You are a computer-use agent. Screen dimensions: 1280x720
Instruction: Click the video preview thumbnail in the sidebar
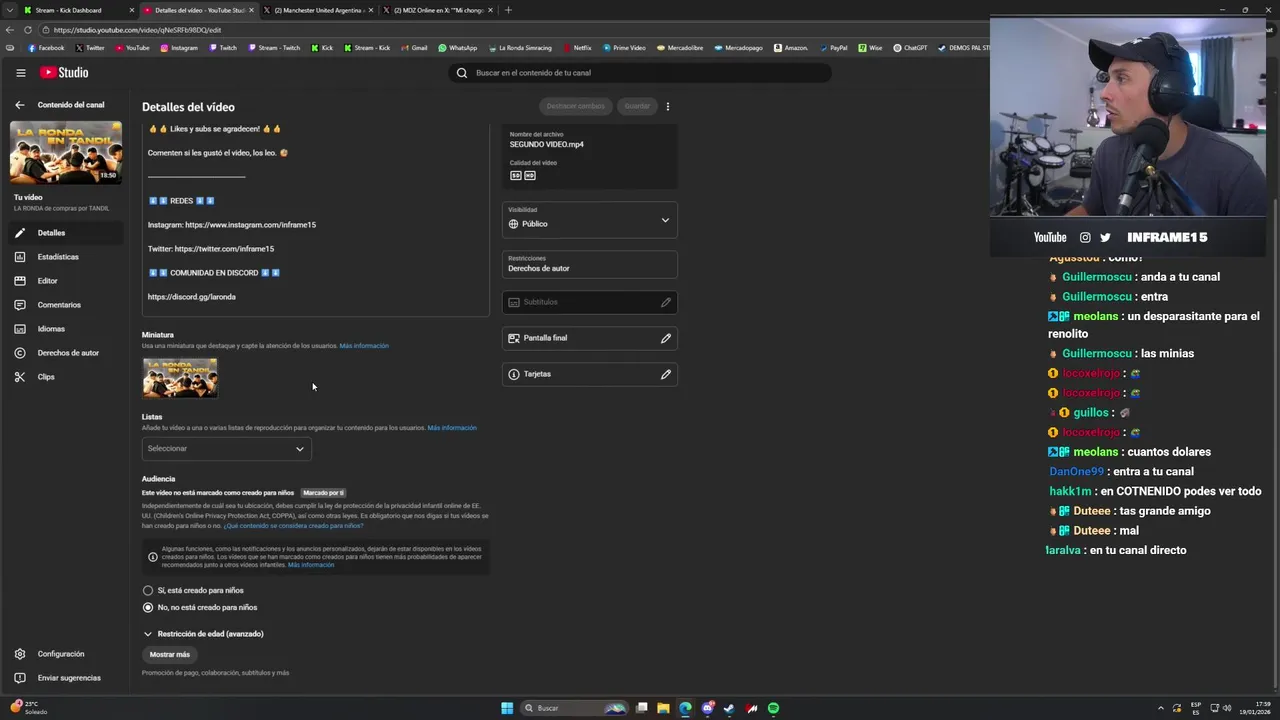click(66, 152)
